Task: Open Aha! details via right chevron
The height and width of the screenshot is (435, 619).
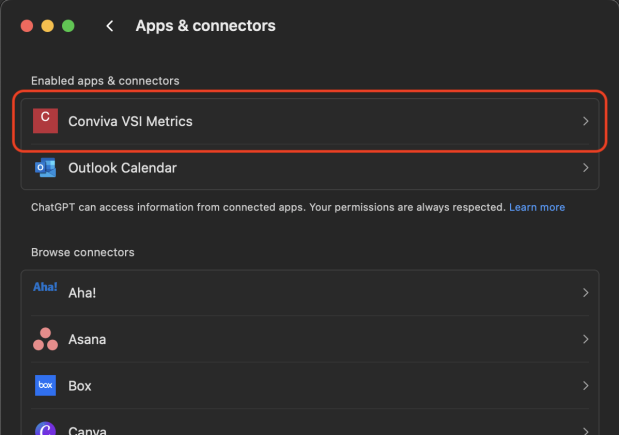Action: pos(585,293)
